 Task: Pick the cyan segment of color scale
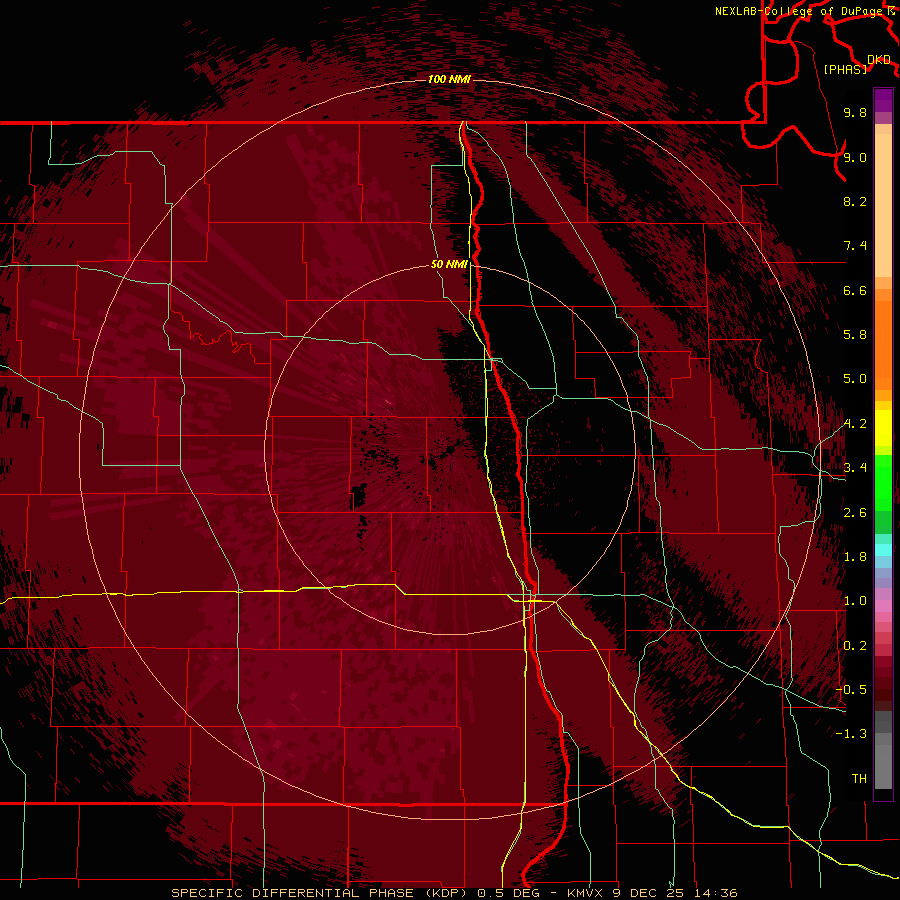coord(883,550)
